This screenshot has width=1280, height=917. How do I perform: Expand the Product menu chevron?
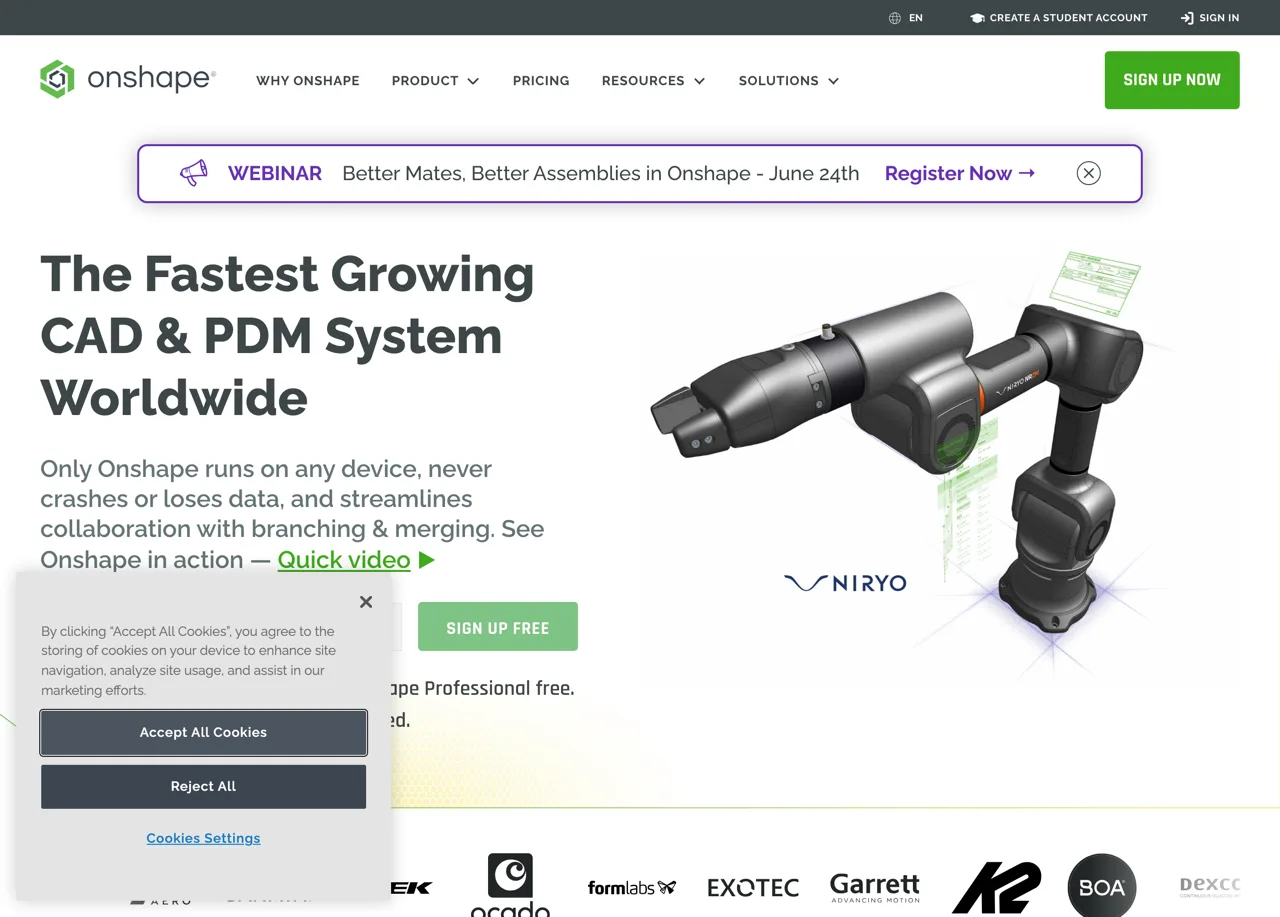[x=473, y=81]
